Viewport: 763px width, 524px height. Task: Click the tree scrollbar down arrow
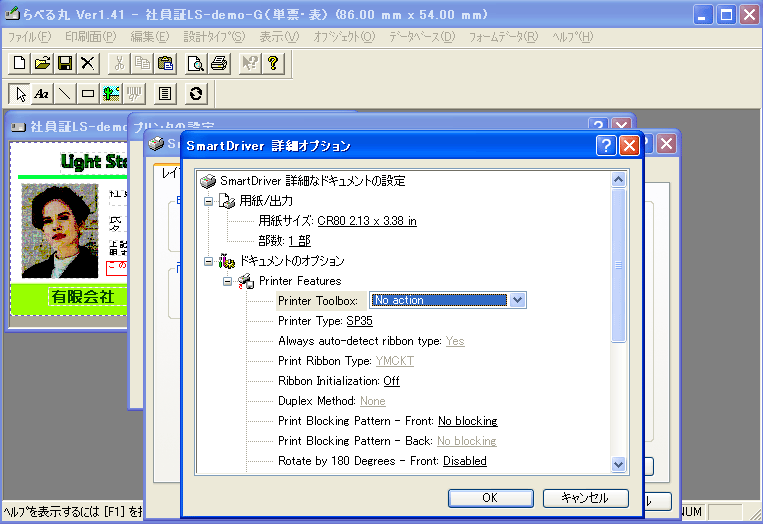click(618, 464)
